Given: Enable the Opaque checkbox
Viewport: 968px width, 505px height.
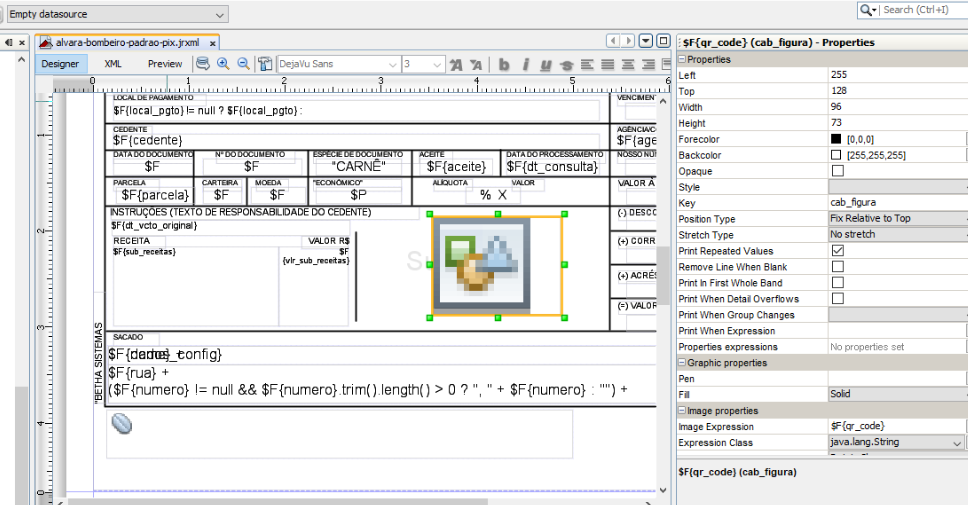Looking at the screenshot, I should 837,171.
